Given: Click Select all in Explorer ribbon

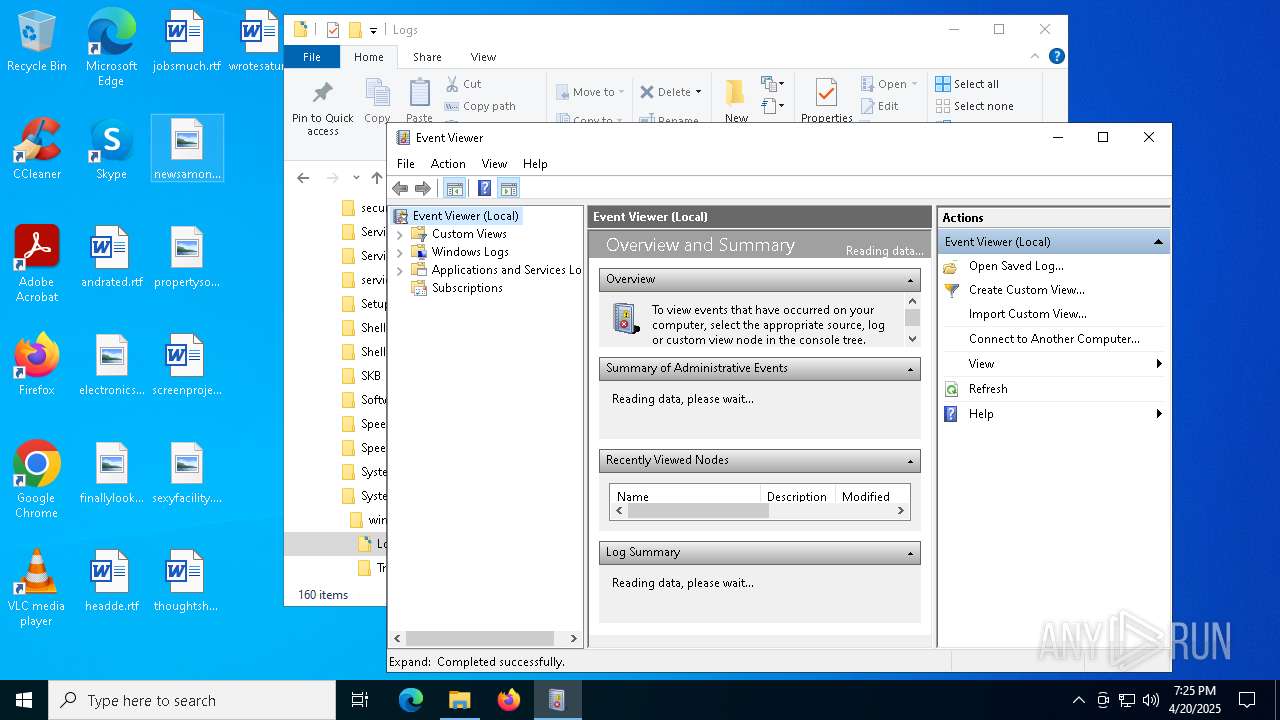Looking at the screenshot, I should [967, 84].
